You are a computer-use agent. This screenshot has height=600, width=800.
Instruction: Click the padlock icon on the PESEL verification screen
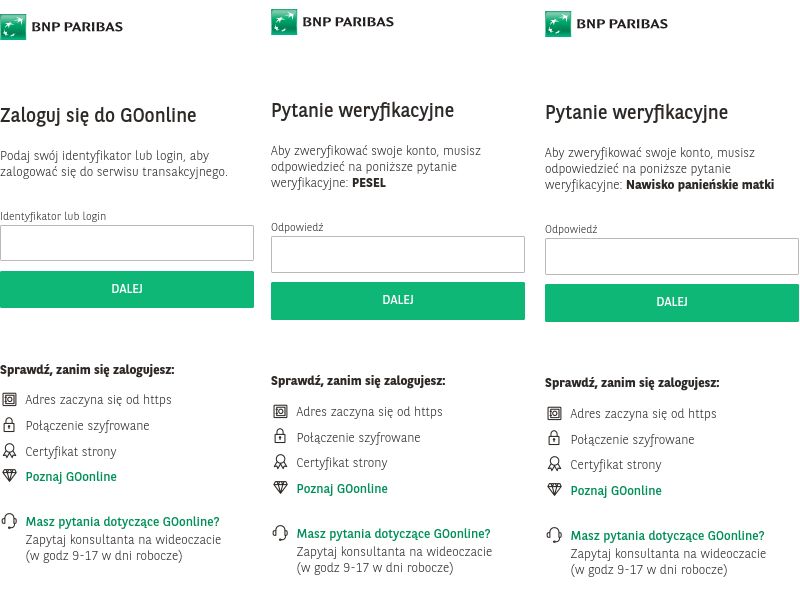coord(280,436)
